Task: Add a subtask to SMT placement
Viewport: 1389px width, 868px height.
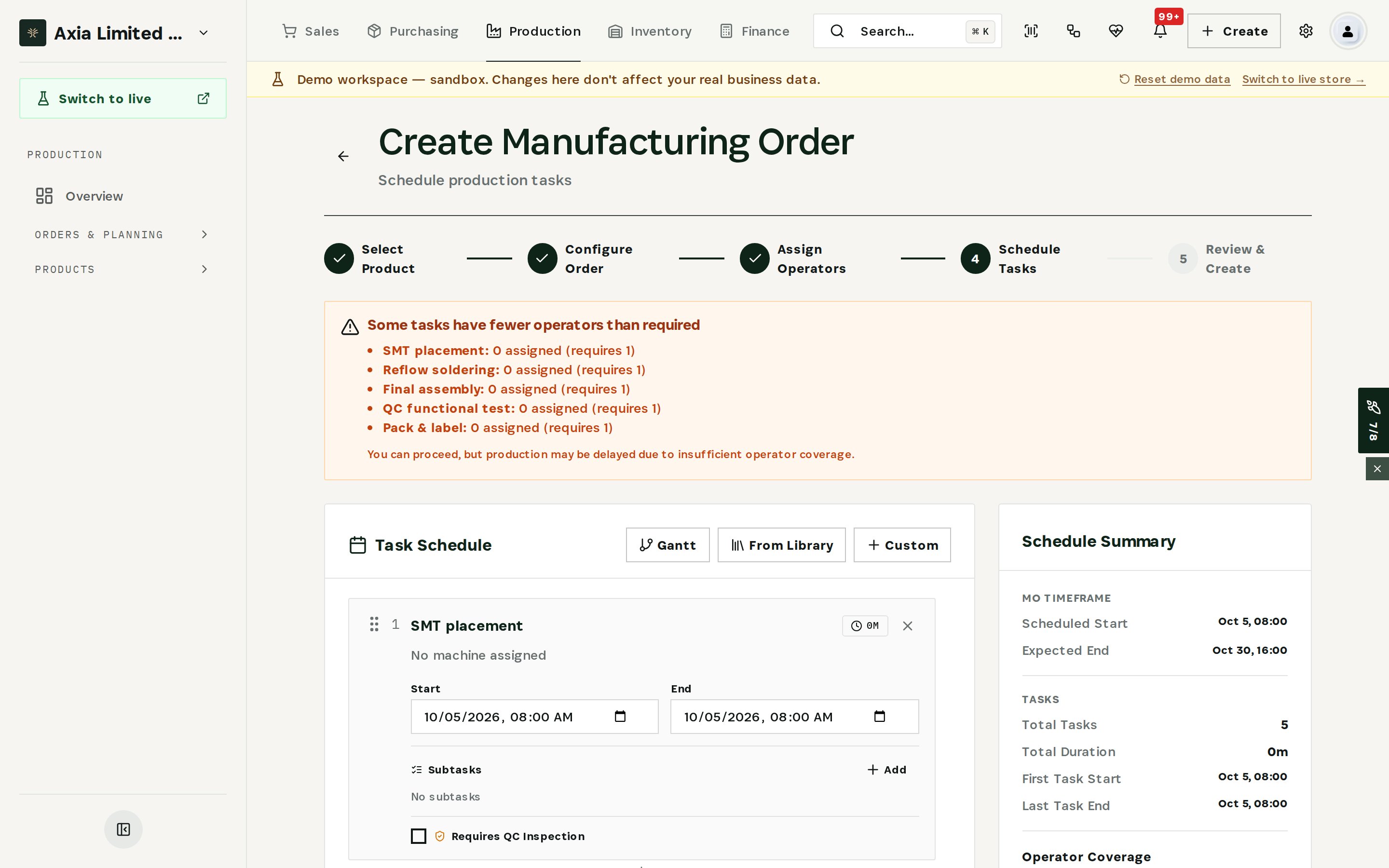Action: [x=886, y=770]
